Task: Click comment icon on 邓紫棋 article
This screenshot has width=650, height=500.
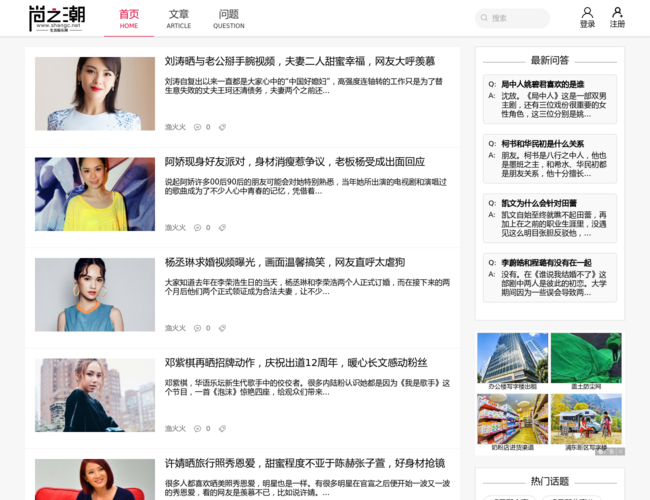Action: tap(197, 429)
